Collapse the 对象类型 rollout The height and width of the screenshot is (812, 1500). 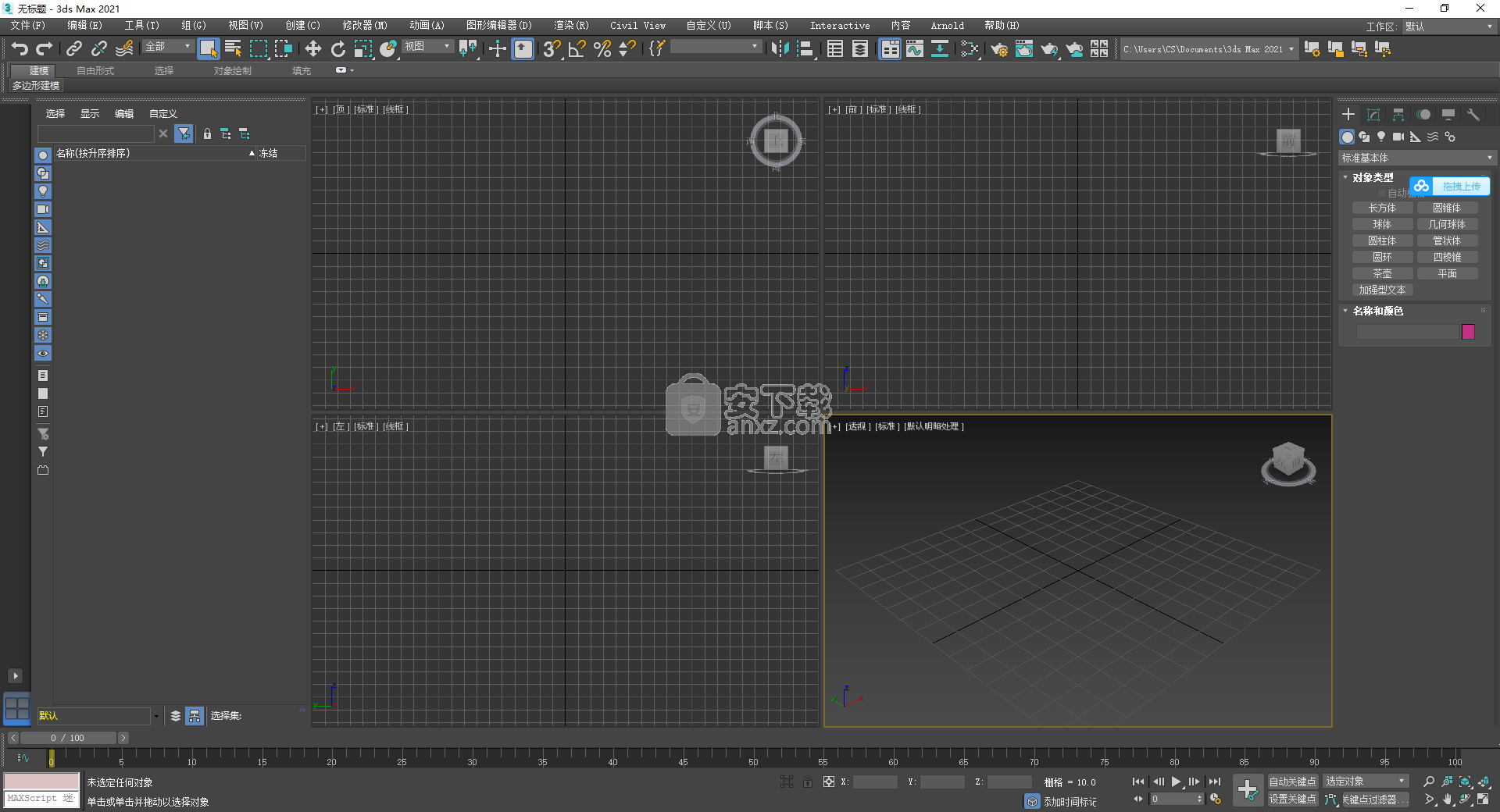[x=1372, y=178]
